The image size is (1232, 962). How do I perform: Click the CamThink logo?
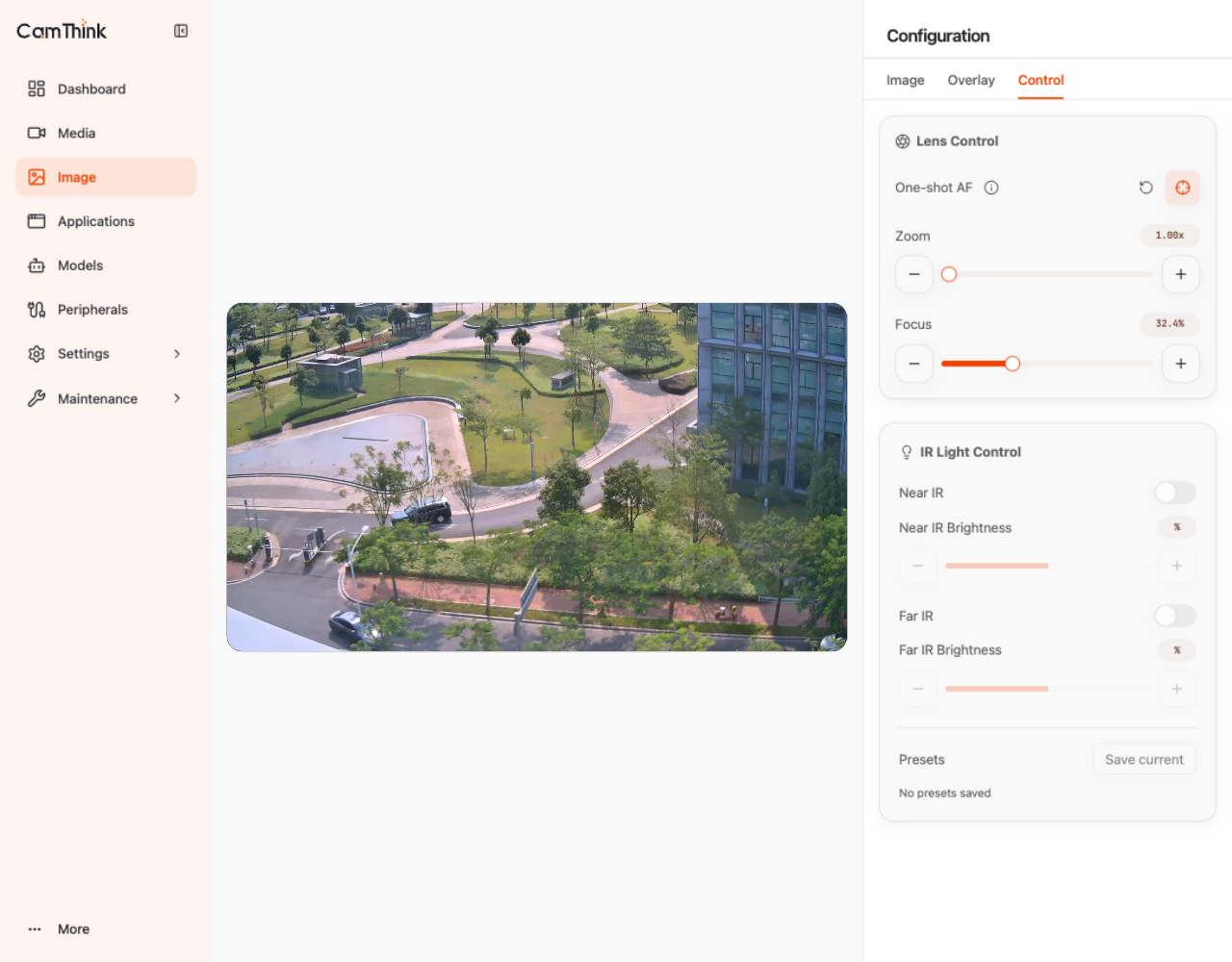click(62, 31)
